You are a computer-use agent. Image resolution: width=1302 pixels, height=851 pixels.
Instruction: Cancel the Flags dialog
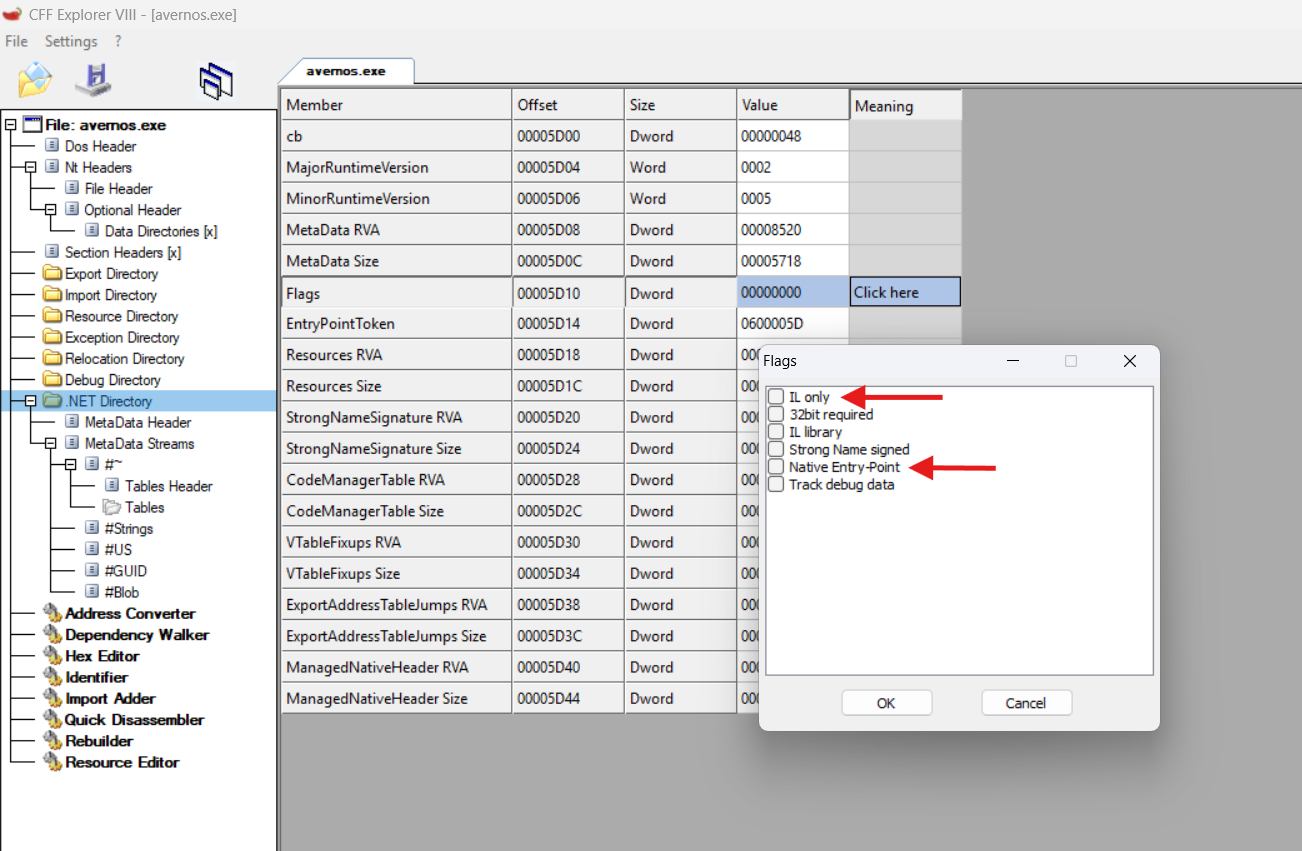pyautogui.click(x=1026, y=702)
